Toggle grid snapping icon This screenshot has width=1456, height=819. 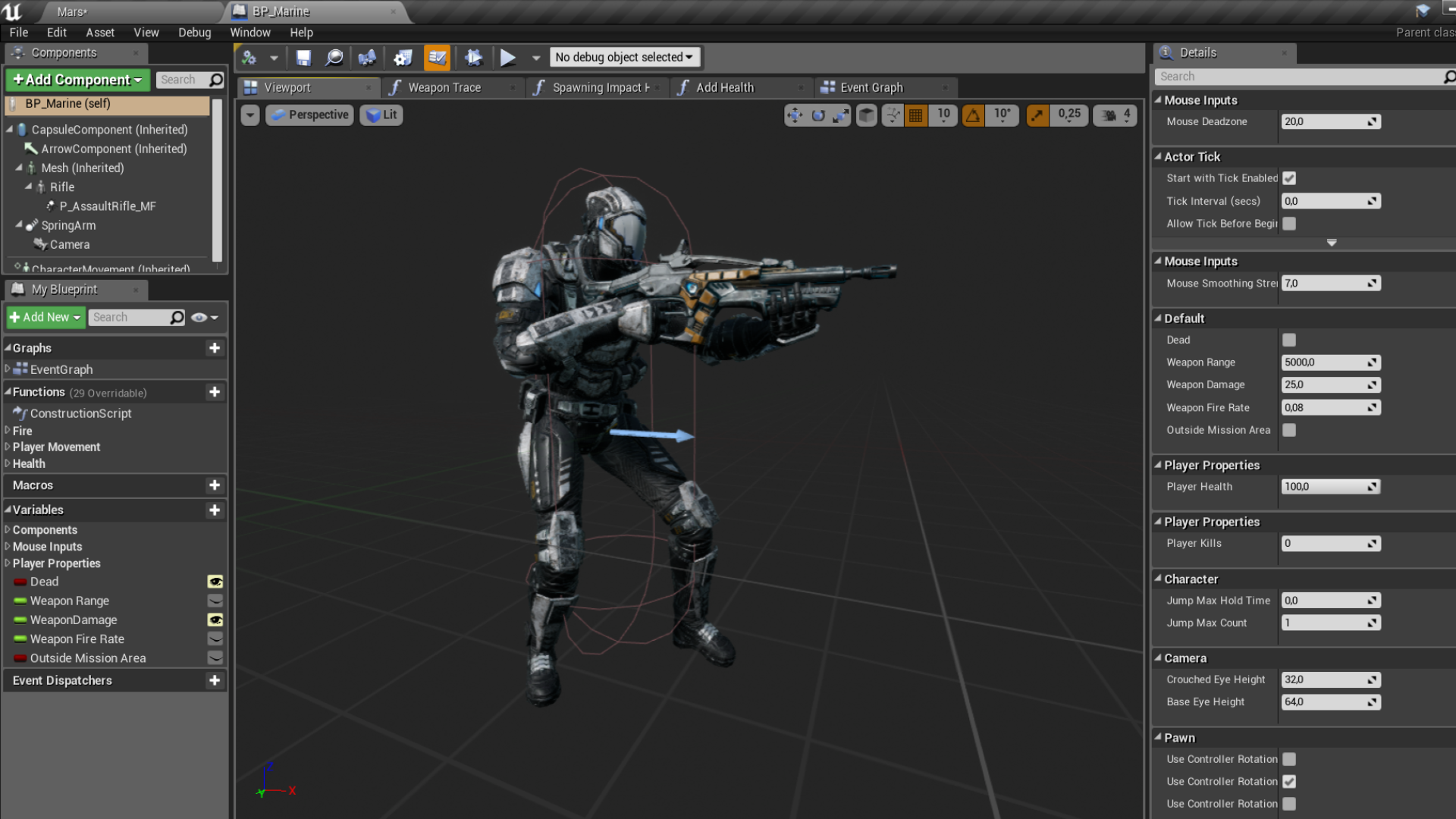pyautogui.click(x=916, y=115)
